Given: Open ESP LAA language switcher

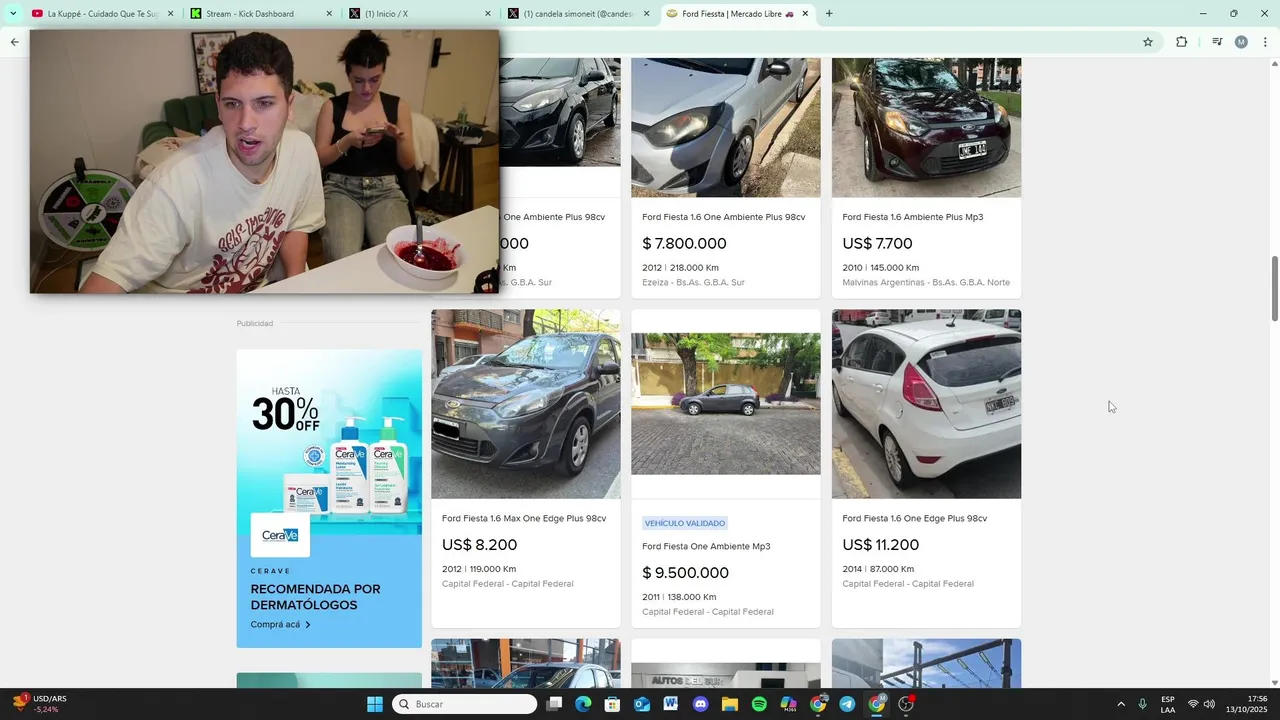Looking at the screenshot, I should pyautogui.click(x=1168, y=704).
